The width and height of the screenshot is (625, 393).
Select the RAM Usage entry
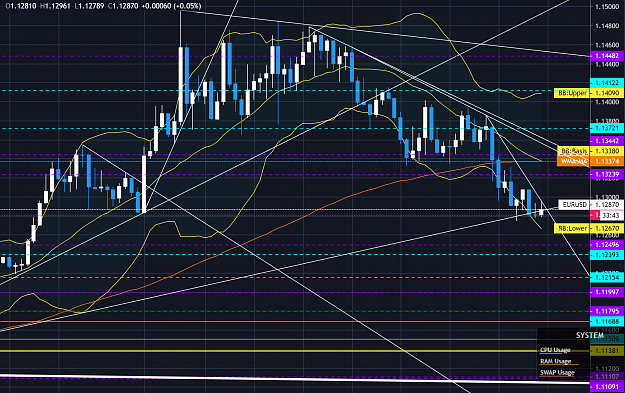point(556,361)
